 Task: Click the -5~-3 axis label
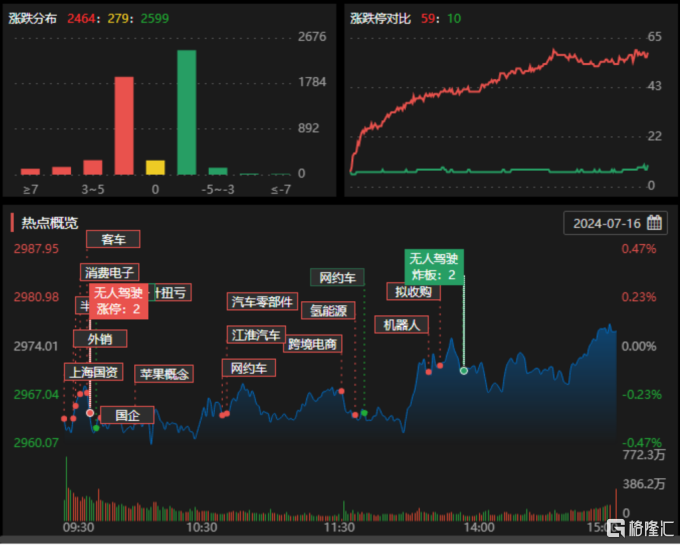[x=218, y=189]
